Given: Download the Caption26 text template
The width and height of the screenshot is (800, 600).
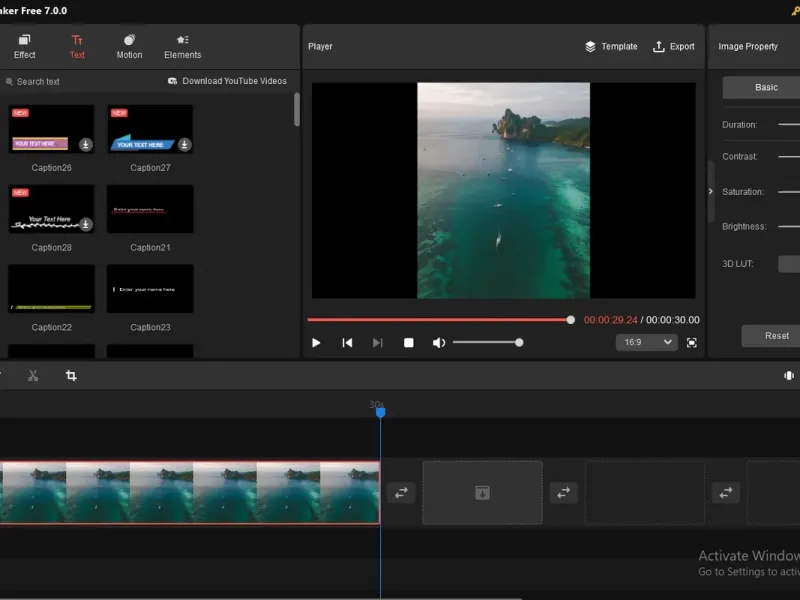Looking at the screenshot, I should coord(86,145).
